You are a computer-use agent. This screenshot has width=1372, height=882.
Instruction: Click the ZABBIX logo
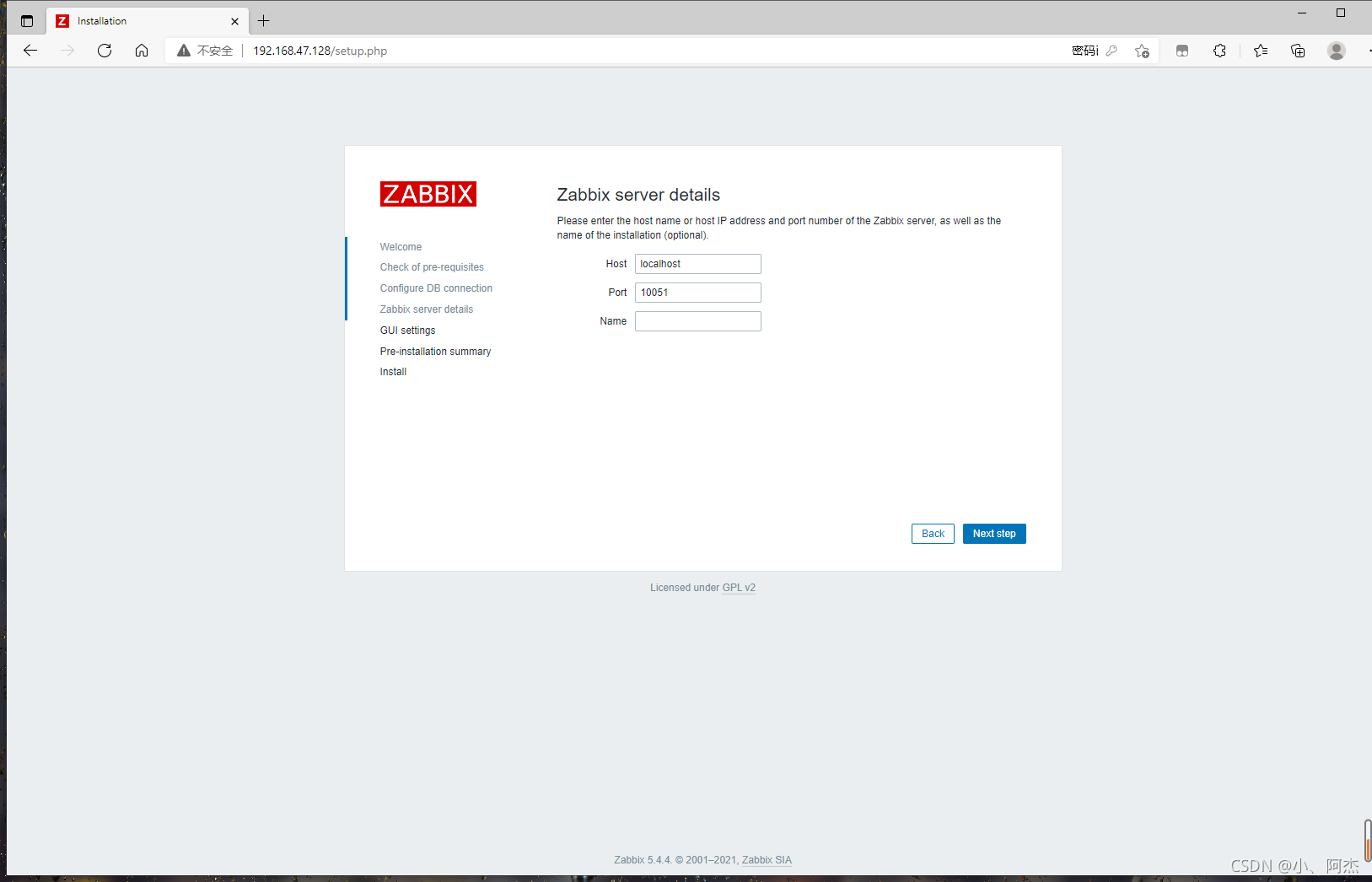click(428, 194)
